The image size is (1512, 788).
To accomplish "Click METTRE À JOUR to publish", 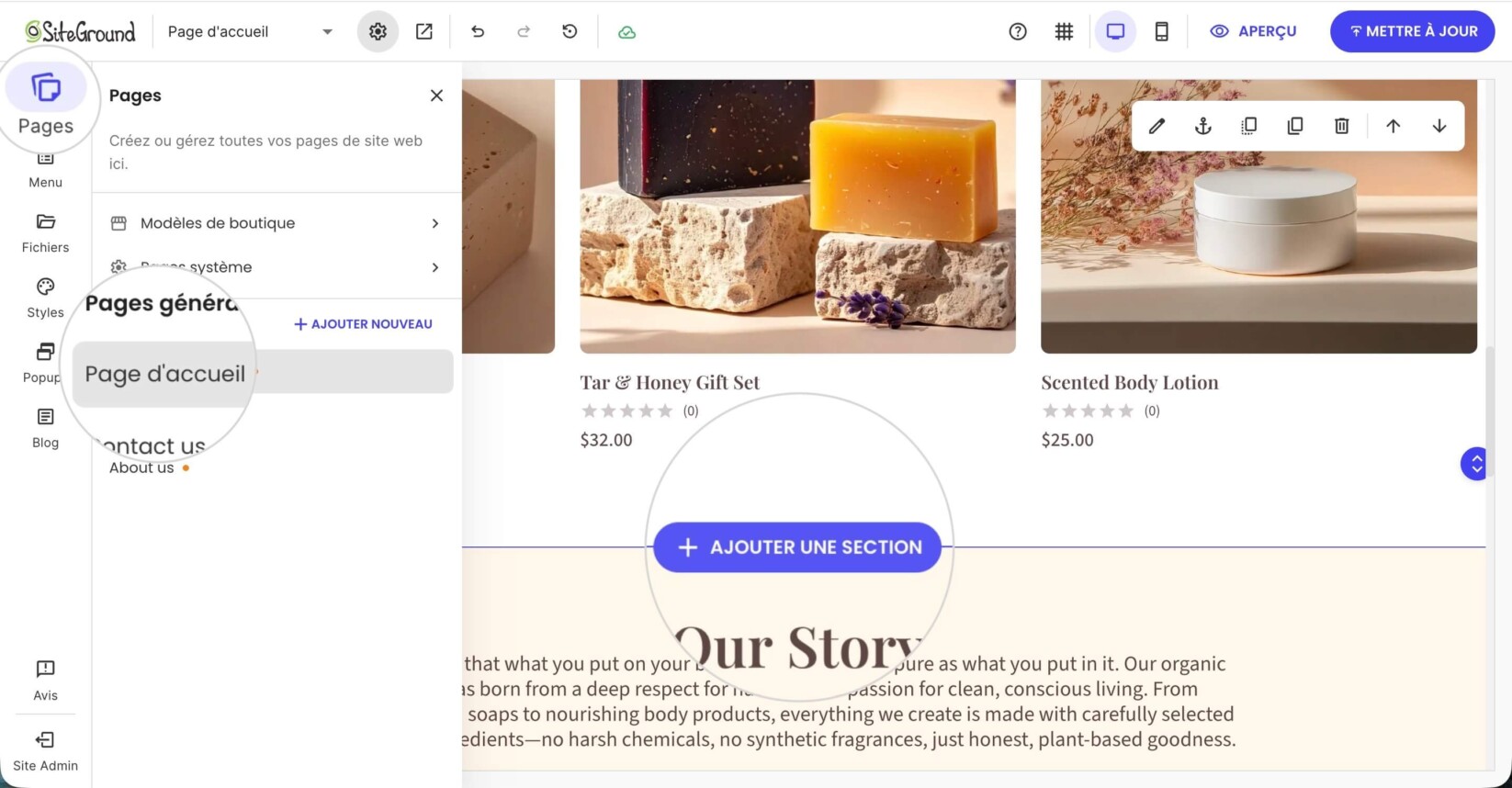I will click(x=1413, y=31).
